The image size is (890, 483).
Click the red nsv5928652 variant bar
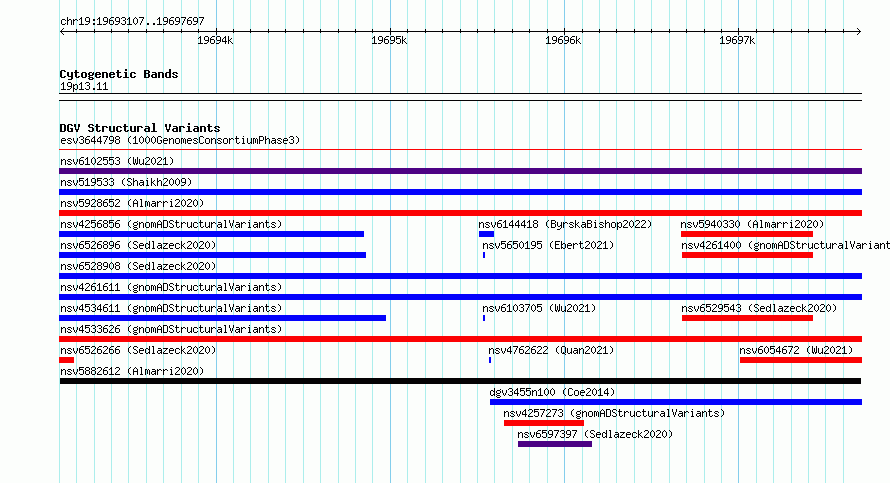point(460,213)
